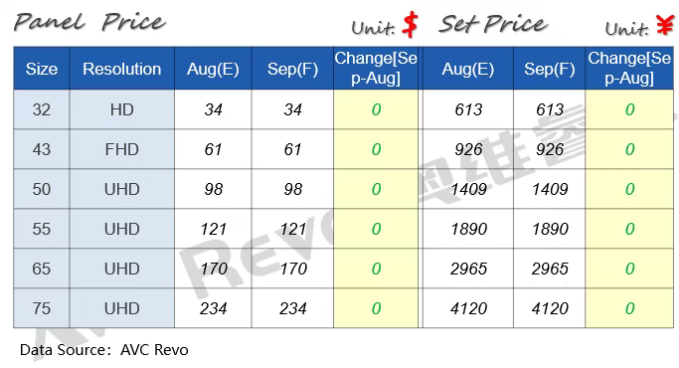
Task: Click the 613 Aug set price cell
Action: click(468, 110)
